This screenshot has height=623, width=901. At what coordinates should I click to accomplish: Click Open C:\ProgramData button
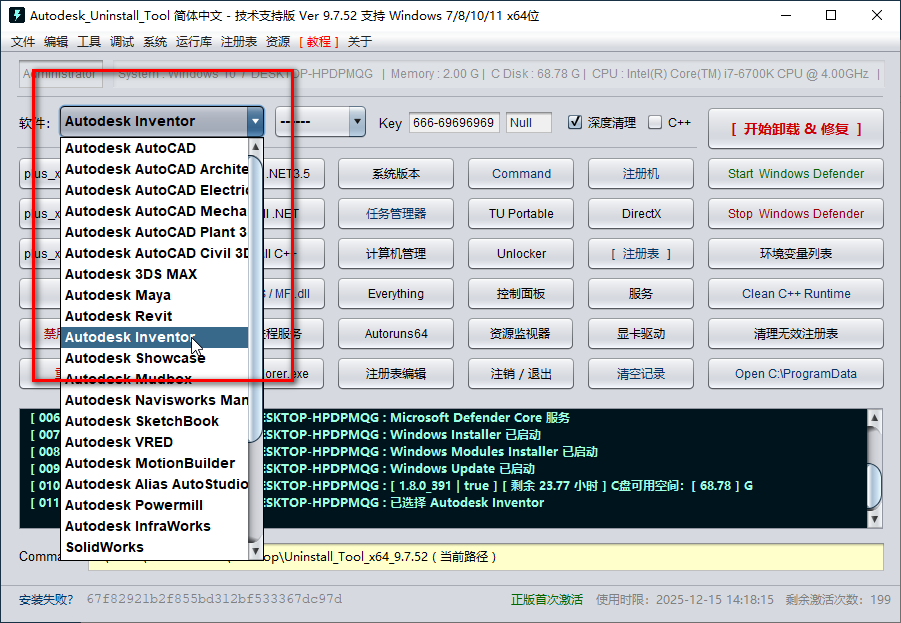[x=795, y=374]
